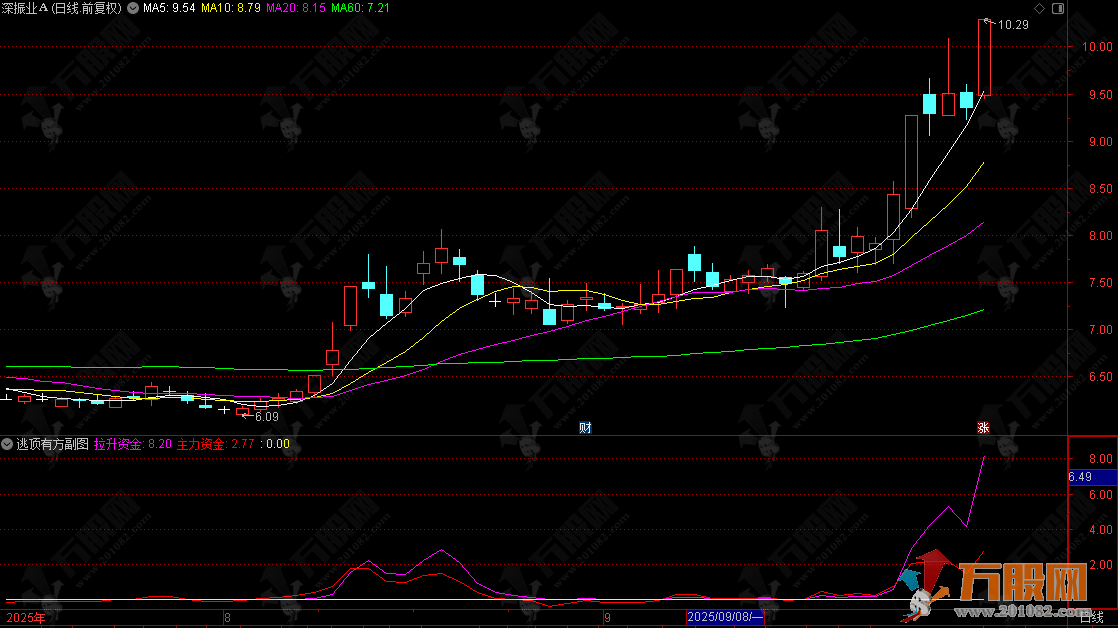This screenshot has width=1118, height=628.
Task: Expand main chart indicator dropdown beside 深振业A
Action: tap(133, 8)
